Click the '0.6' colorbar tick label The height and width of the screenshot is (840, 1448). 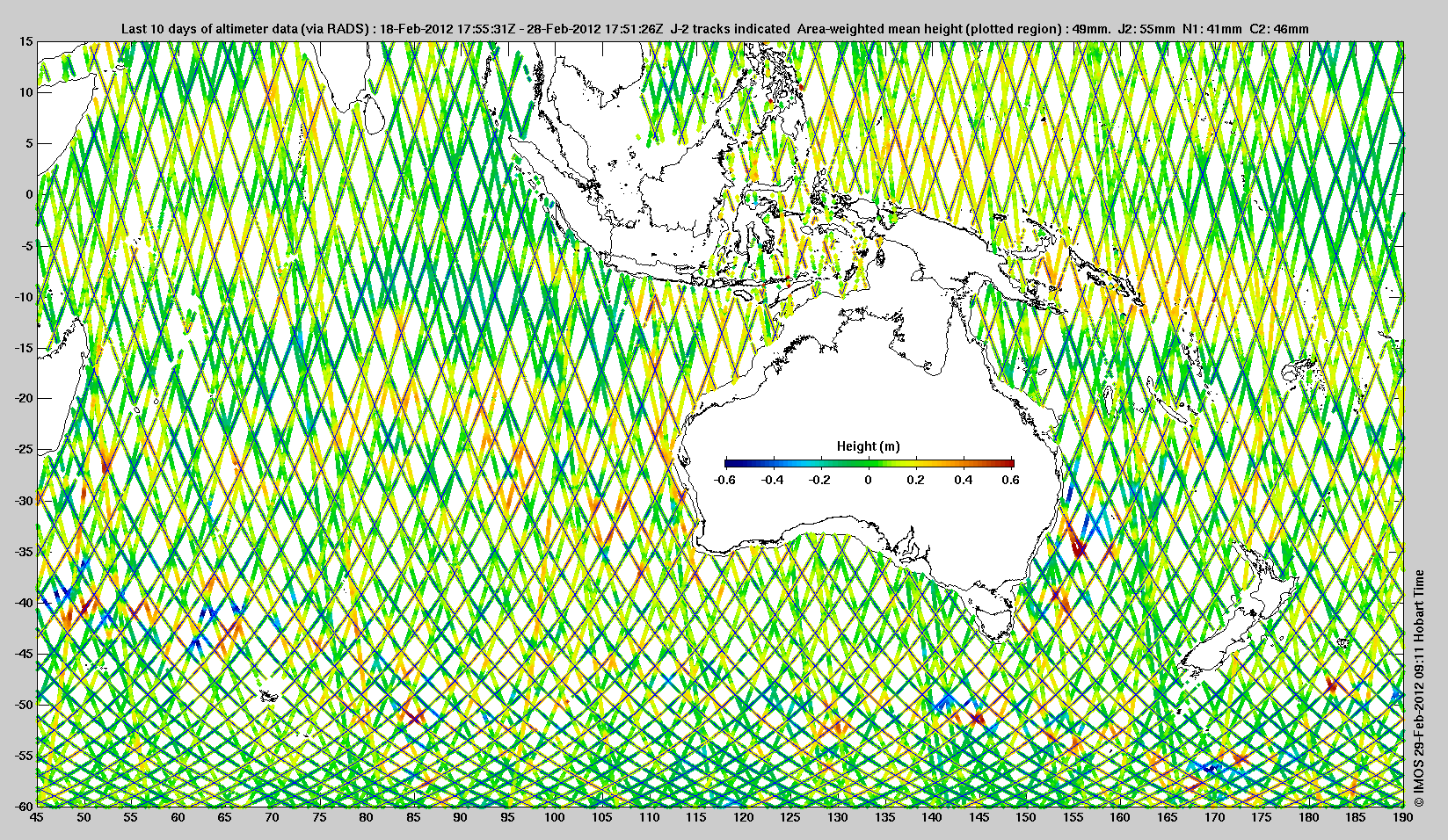pos(1010,480)
